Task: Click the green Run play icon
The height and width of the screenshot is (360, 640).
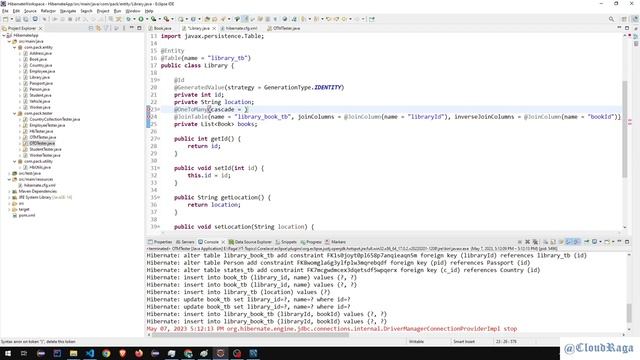Action: click(141, 19)
